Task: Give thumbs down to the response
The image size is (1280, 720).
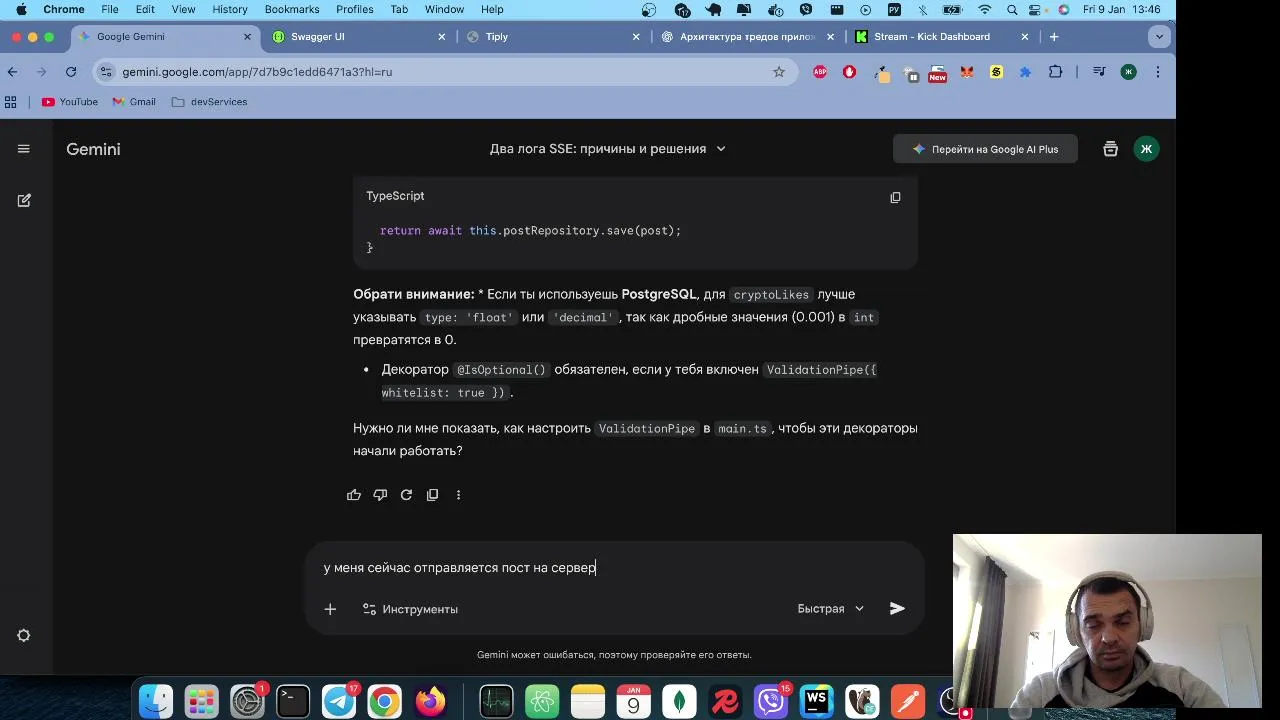Action: click(x=380, y=495)
